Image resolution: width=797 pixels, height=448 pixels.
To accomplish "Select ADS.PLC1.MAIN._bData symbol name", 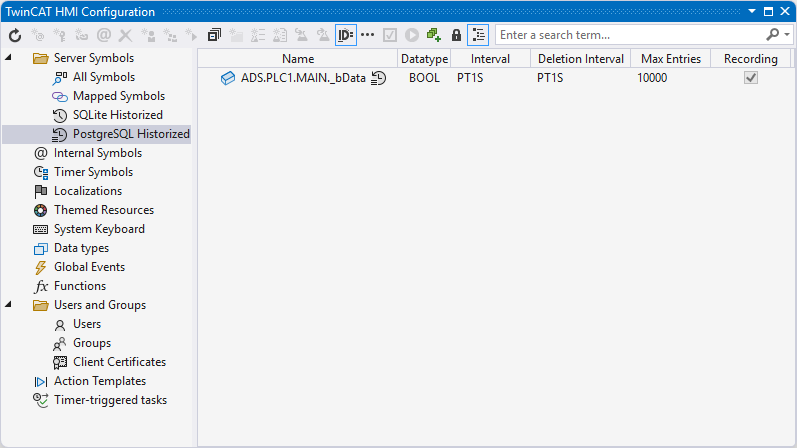I will (303, 78).
